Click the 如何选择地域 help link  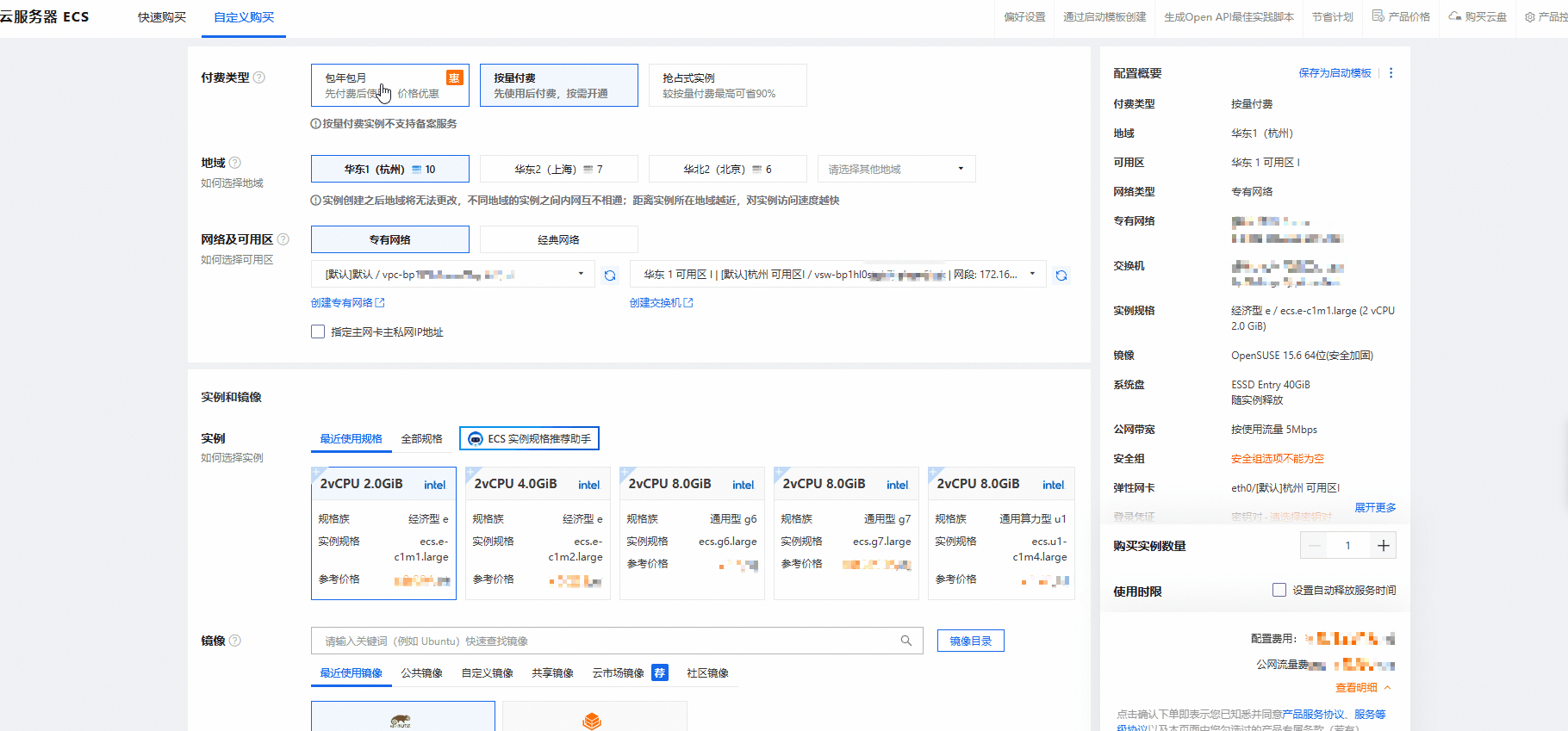click(233, 183)
